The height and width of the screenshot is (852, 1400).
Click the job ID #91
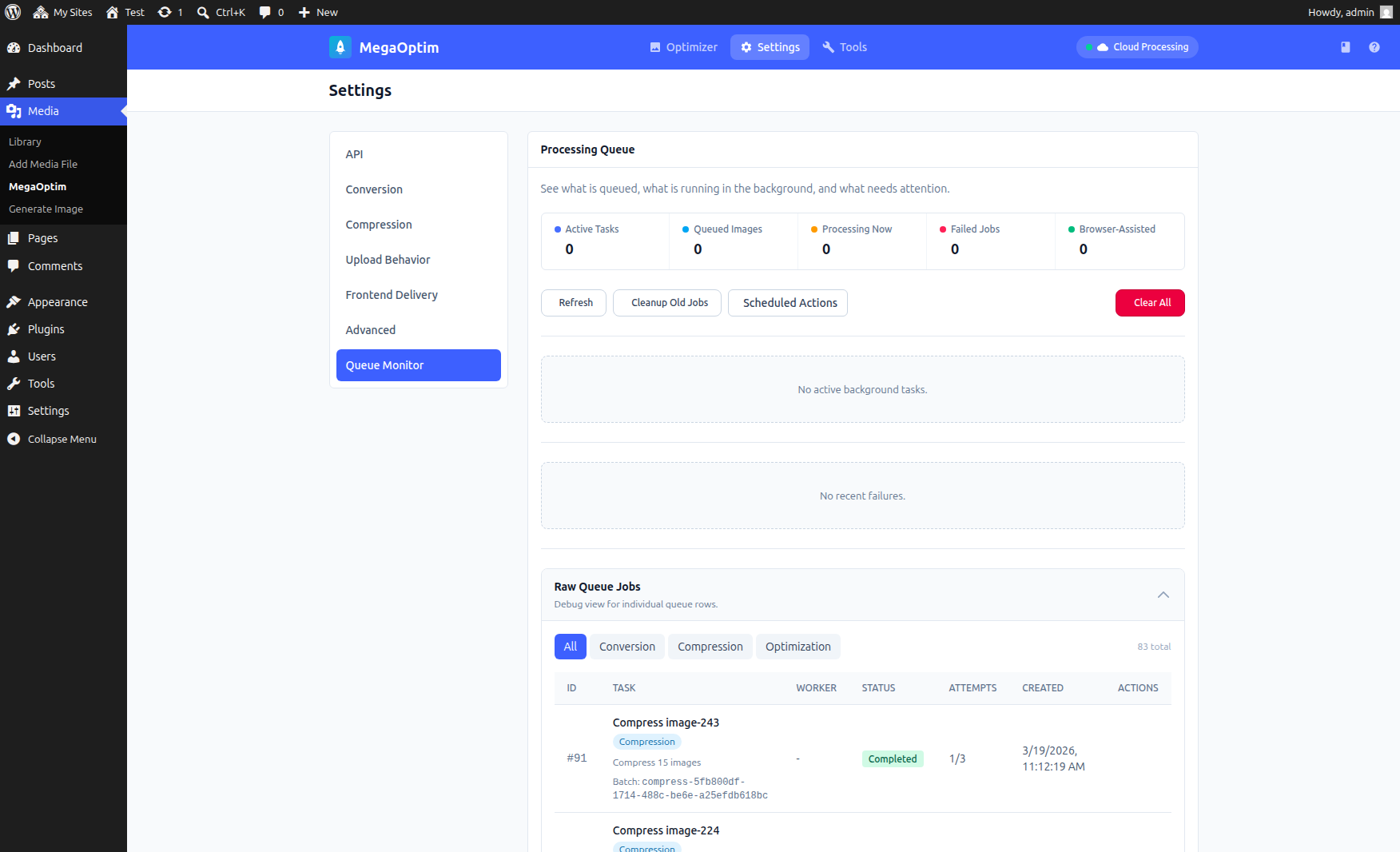pyautogui.click(x=577, y=758)
